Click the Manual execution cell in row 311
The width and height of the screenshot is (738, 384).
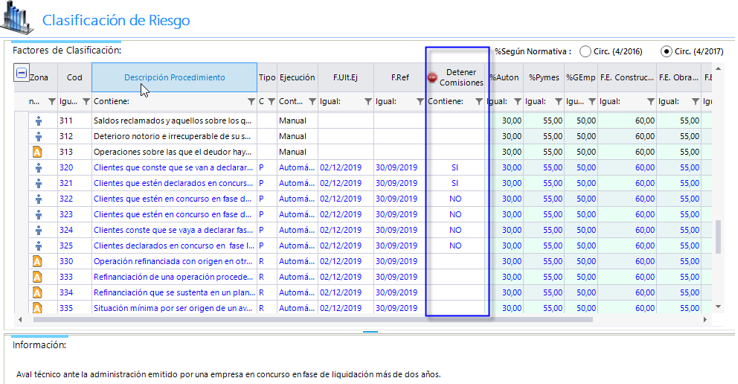(297, 121)
